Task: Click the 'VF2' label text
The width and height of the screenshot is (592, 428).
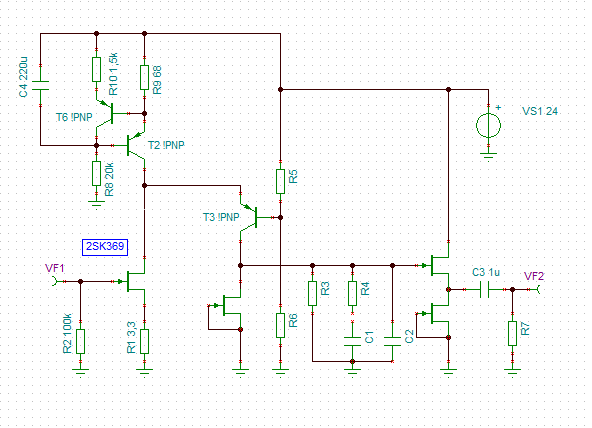Action: click(534, 276)
